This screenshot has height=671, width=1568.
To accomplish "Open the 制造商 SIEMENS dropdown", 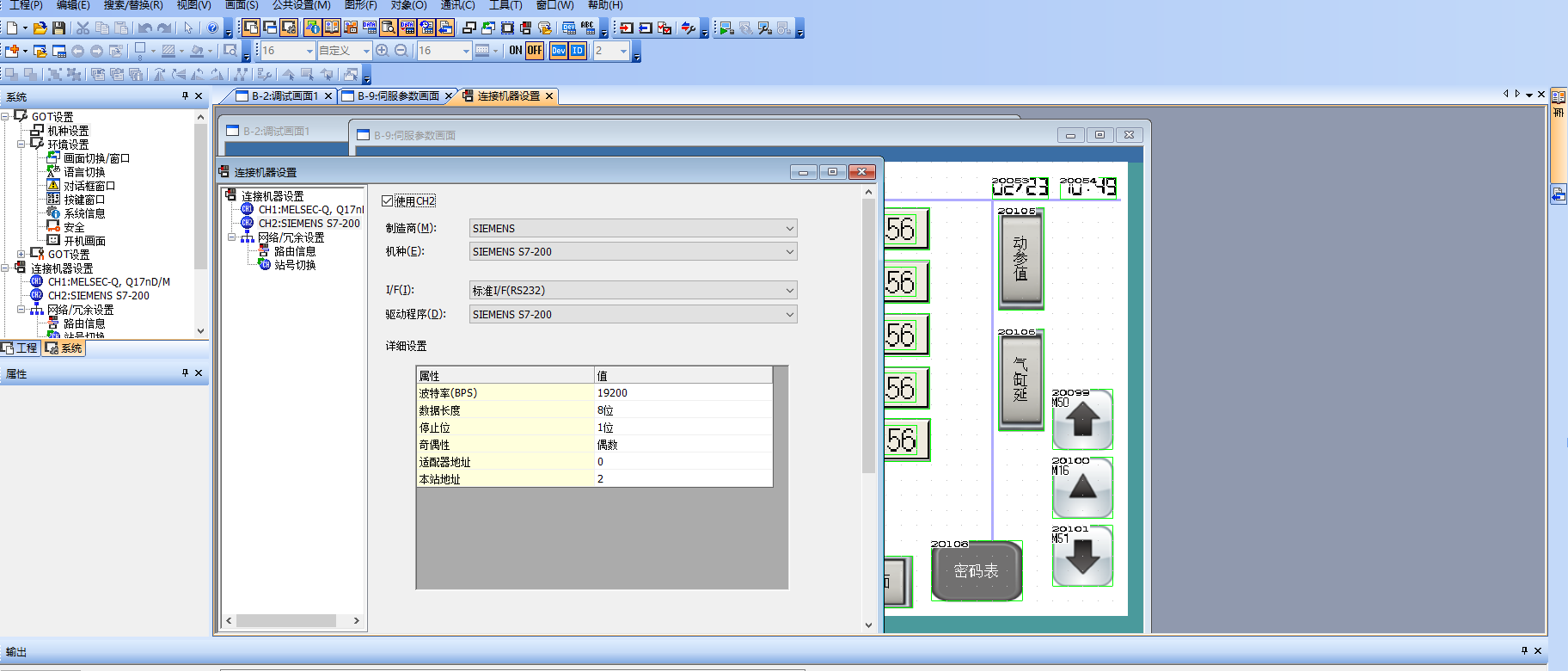I will coord(633,228).
